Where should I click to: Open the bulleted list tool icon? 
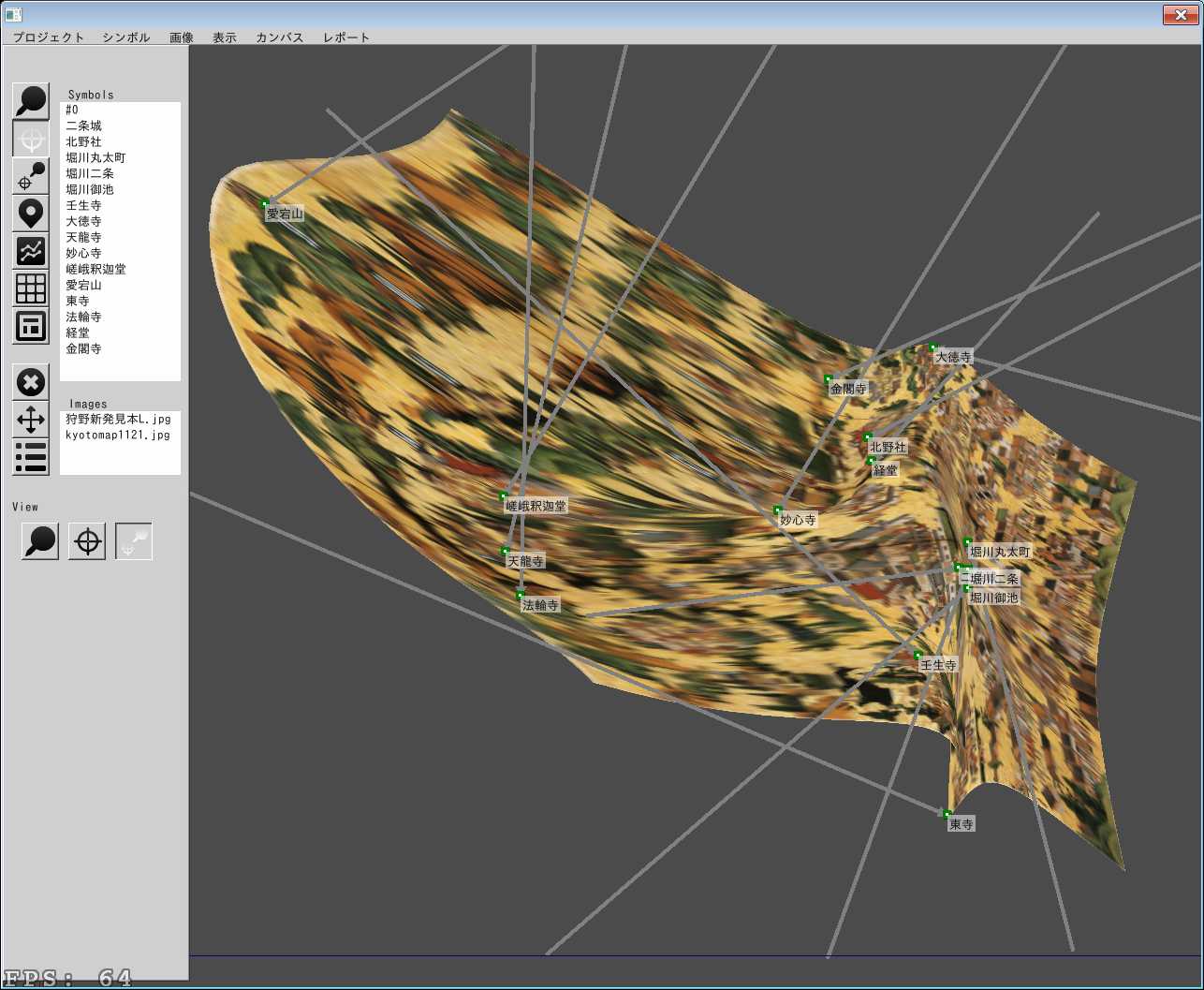(x=31, y=457)
